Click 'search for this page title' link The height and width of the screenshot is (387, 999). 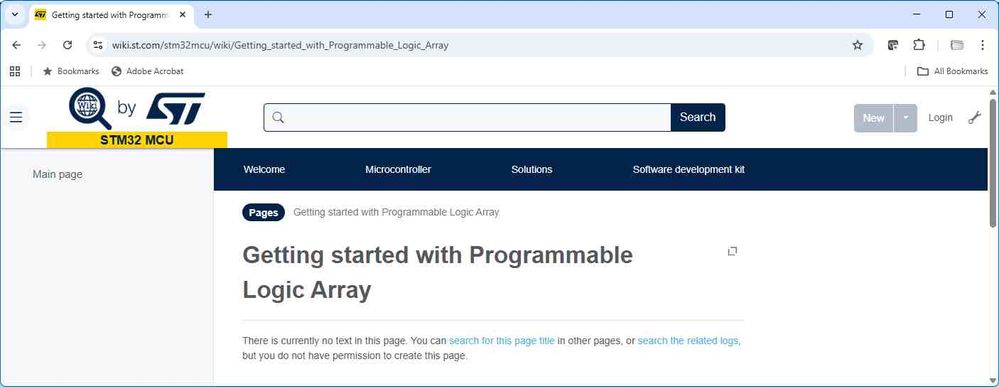coord(502,340)
